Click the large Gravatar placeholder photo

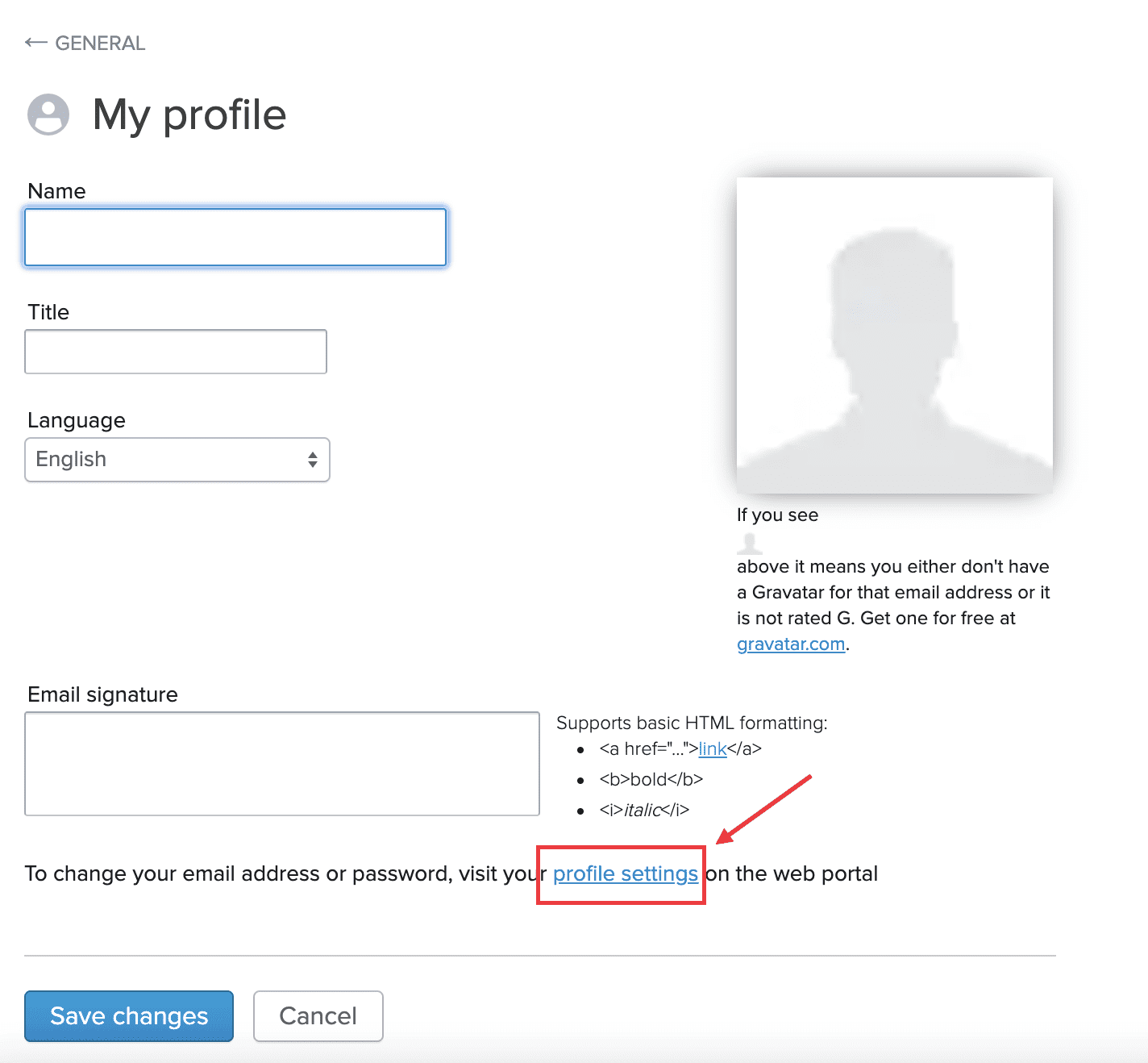895,336
